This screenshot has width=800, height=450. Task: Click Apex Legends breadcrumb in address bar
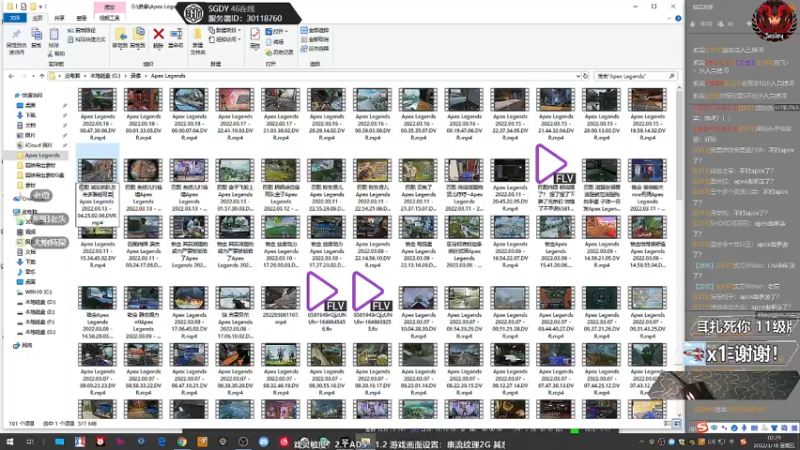click(x=168, y=76)
